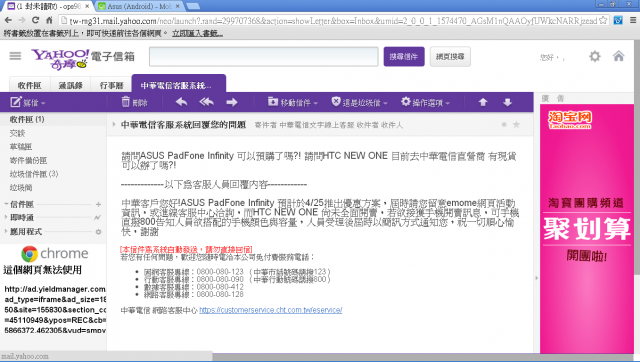Click sender name 中華電信文字線上客服
Screen dimensions: 640x362
coord(317,125)
